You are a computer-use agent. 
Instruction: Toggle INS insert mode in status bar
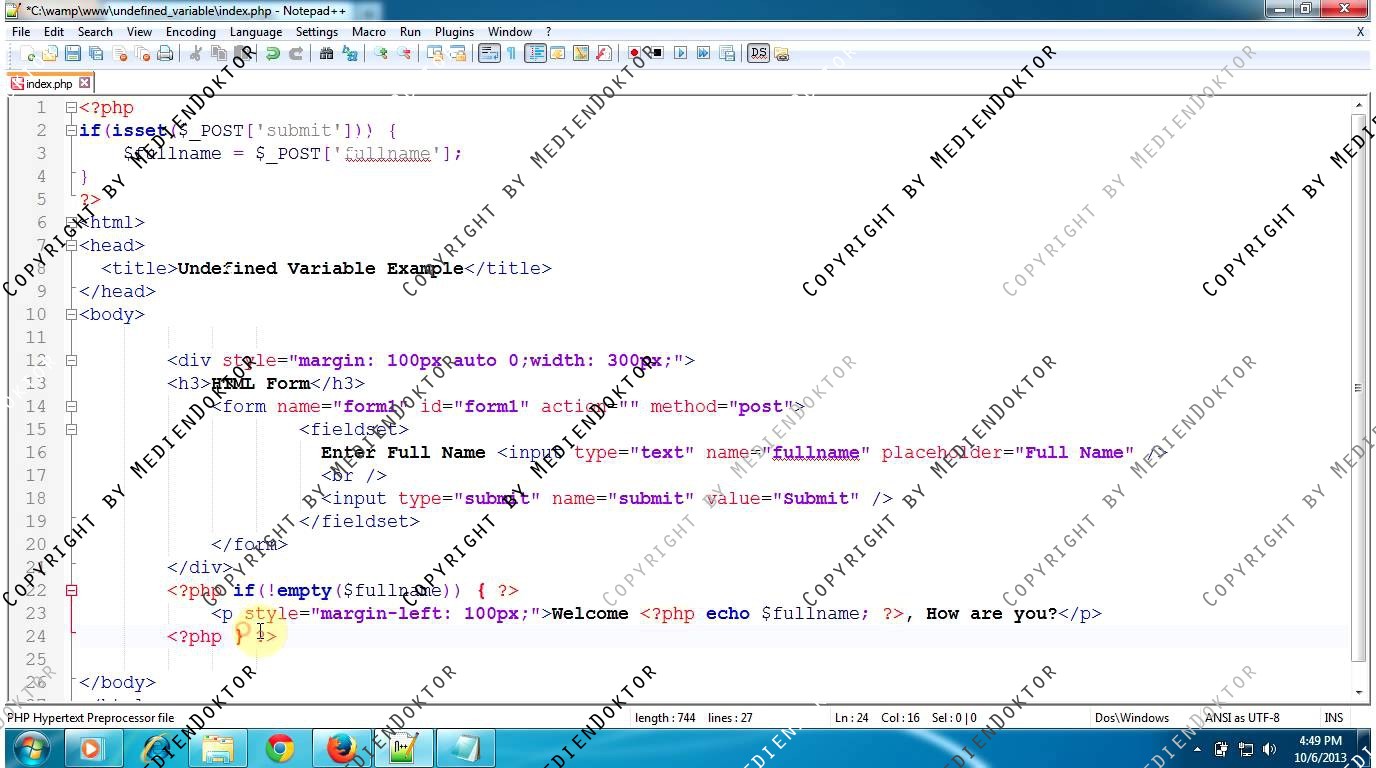pyautogui.click(x=1333, y=717)
